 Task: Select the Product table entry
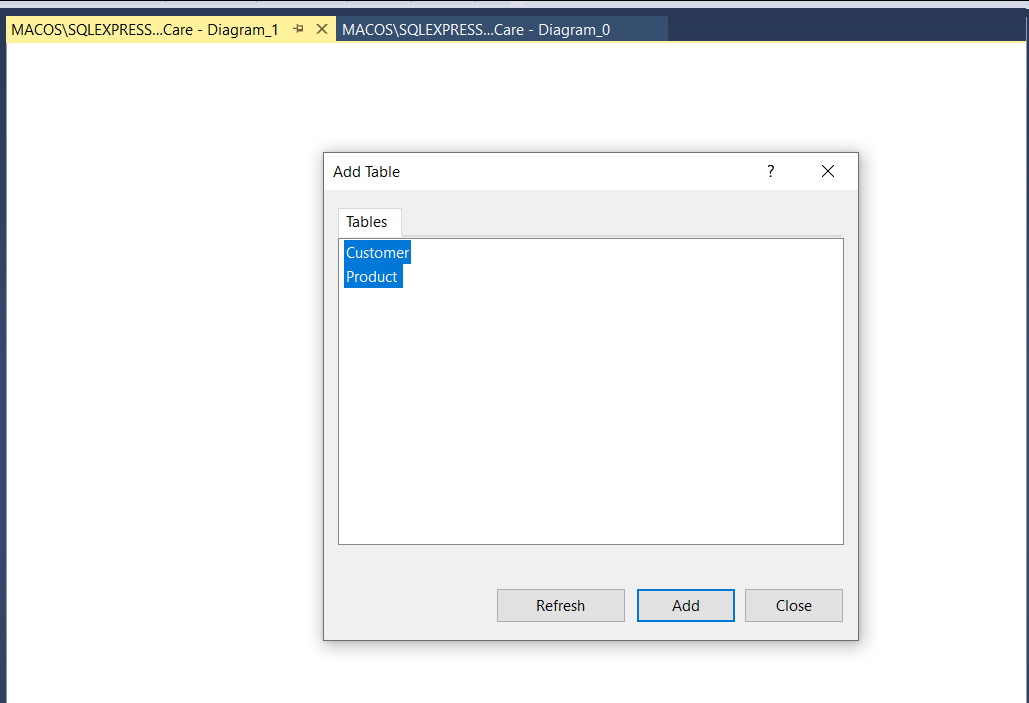click(371, 276)
